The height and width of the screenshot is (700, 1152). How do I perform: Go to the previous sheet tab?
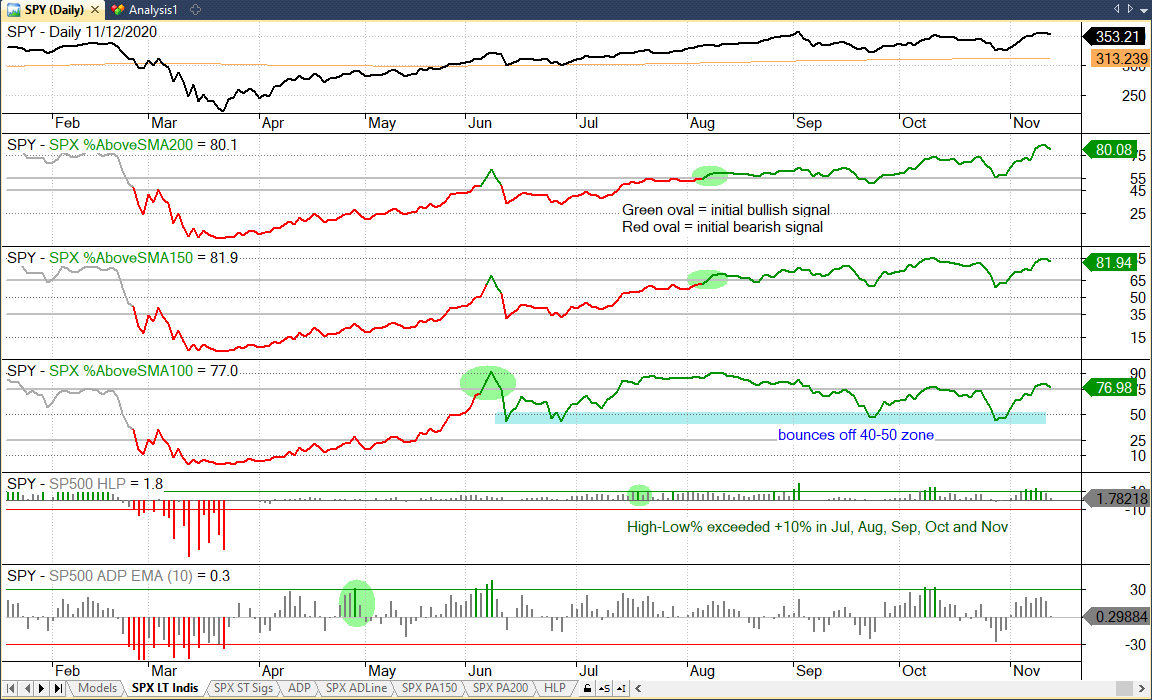tap(27, 688)
